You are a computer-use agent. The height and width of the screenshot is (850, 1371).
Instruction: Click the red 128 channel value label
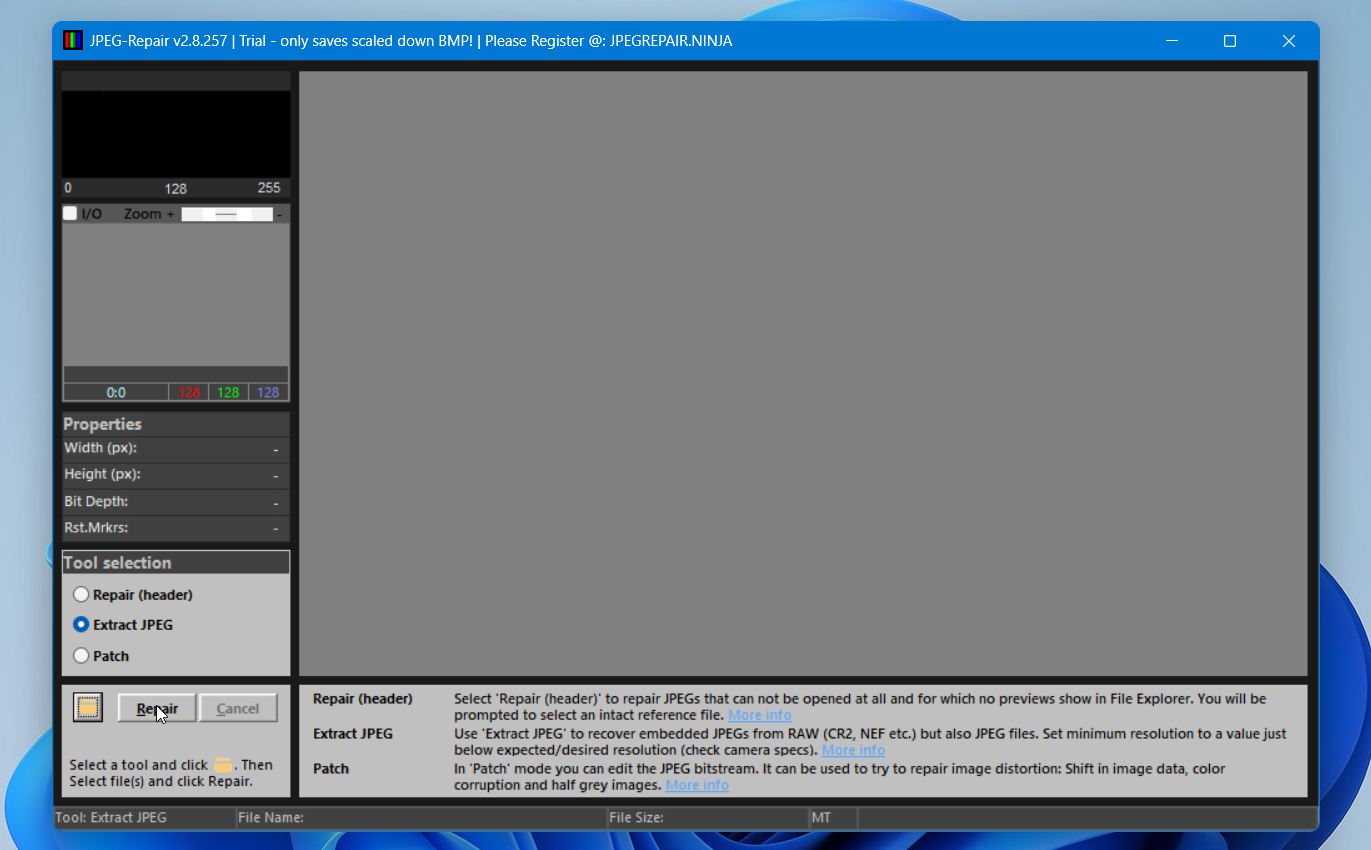[x=189, y=392]
